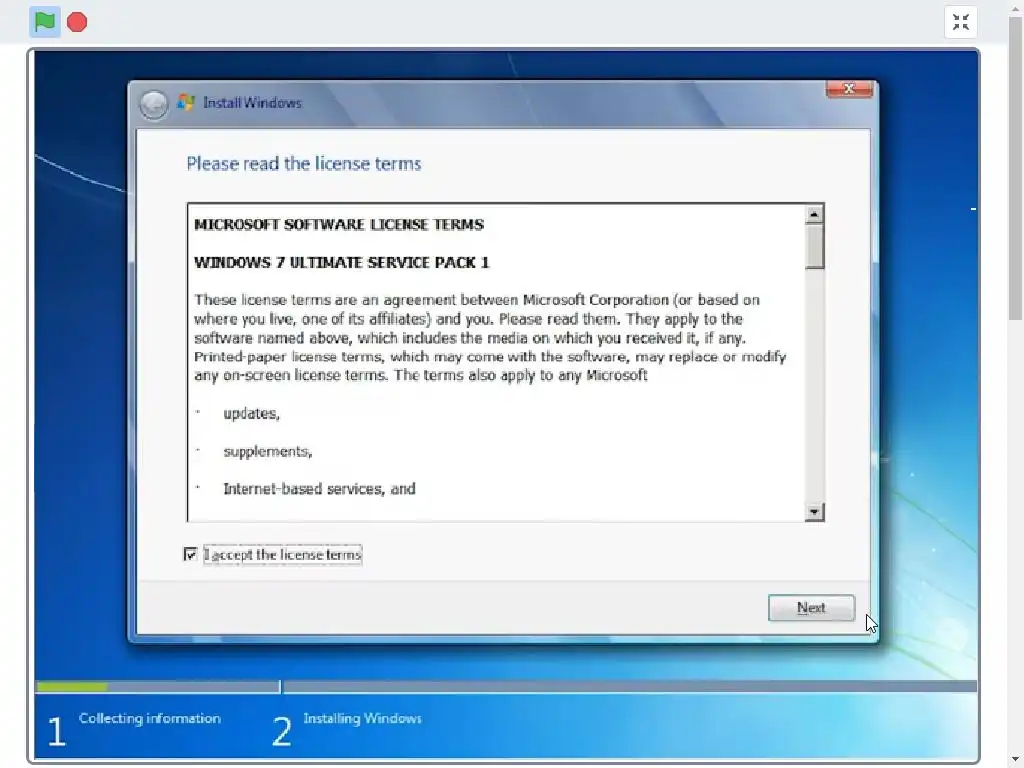Click 'WINDOWS 7 ULTIMATE SERVICE PACK 1' line
The width and height of the screenshot is (1024, 768).
click(x=342, y=263)
